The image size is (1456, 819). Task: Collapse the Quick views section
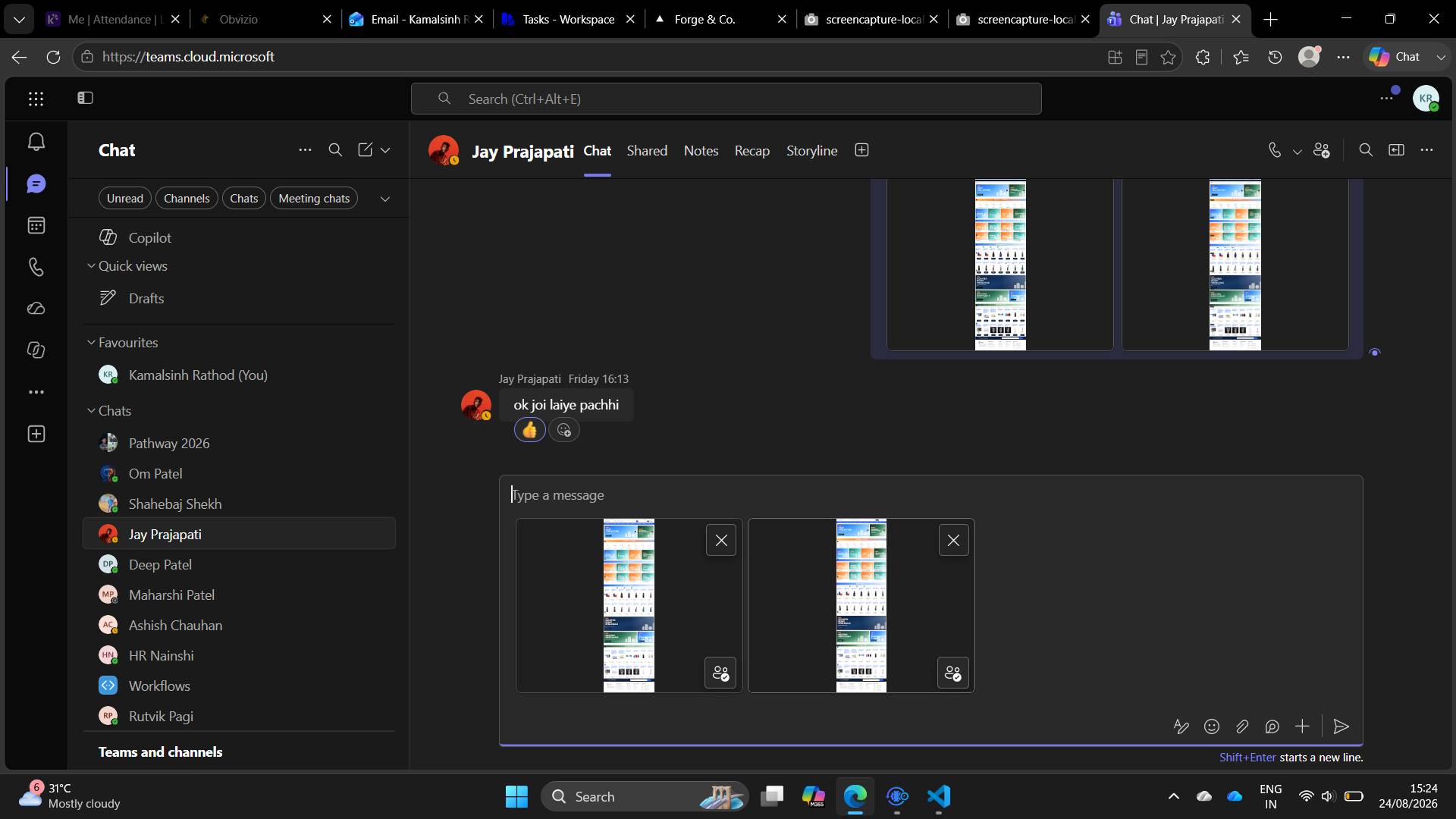click(91, 265)
